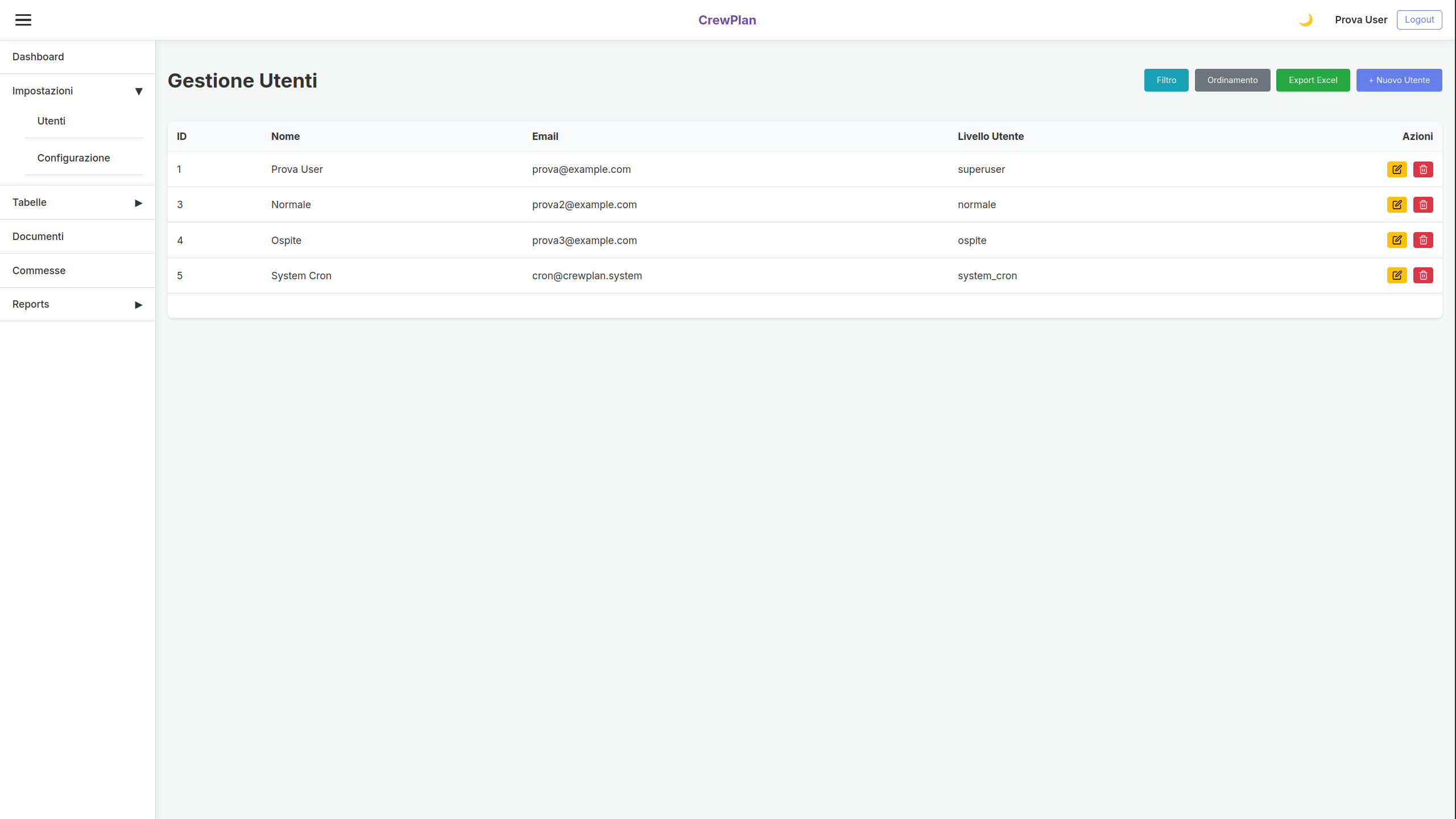Edit the Ospite user
The image size is (1456, 819).
pos(1397,240)
